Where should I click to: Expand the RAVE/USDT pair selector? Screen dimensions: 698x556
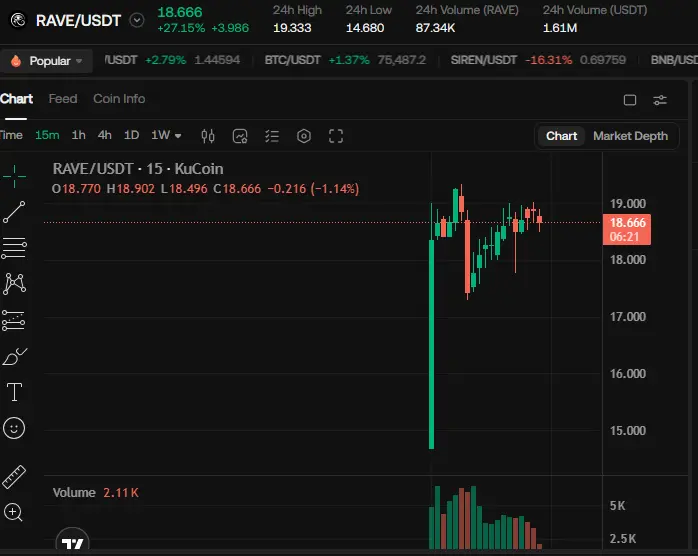[137, 20]
